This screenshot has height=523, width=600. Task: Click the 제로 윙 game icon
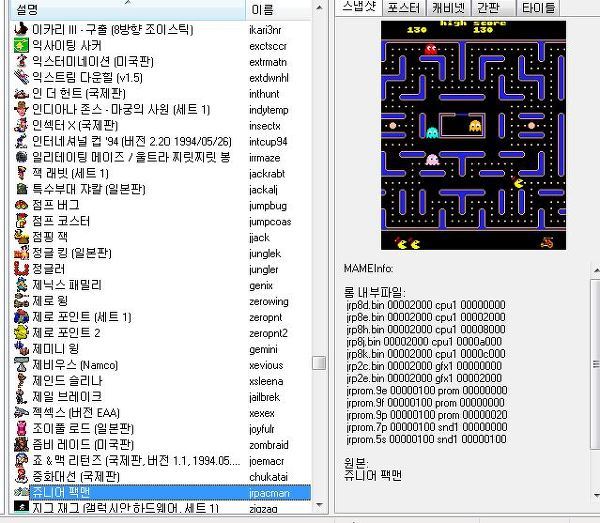21,301
